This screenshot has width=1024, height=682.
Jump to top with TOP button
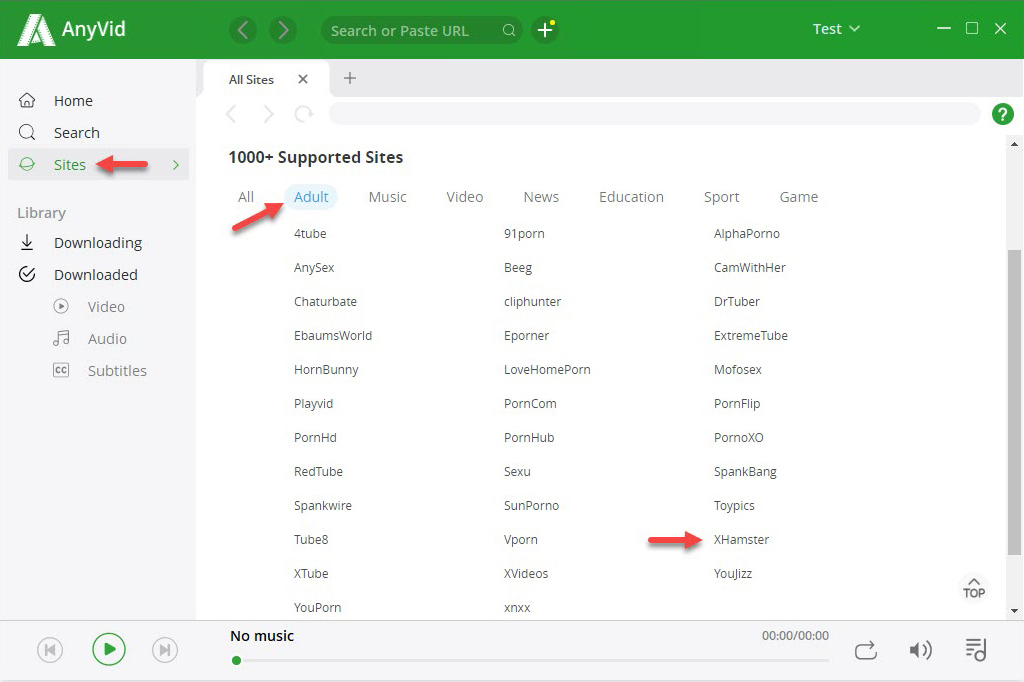click(x=973, y=588)
